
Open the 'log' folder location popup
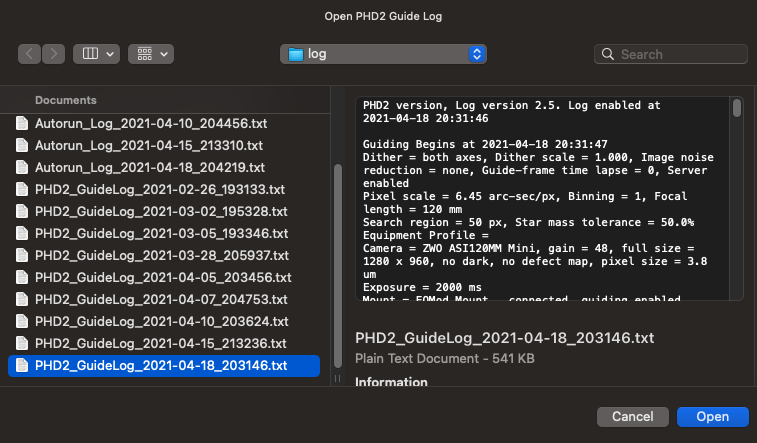coord(383,54)
